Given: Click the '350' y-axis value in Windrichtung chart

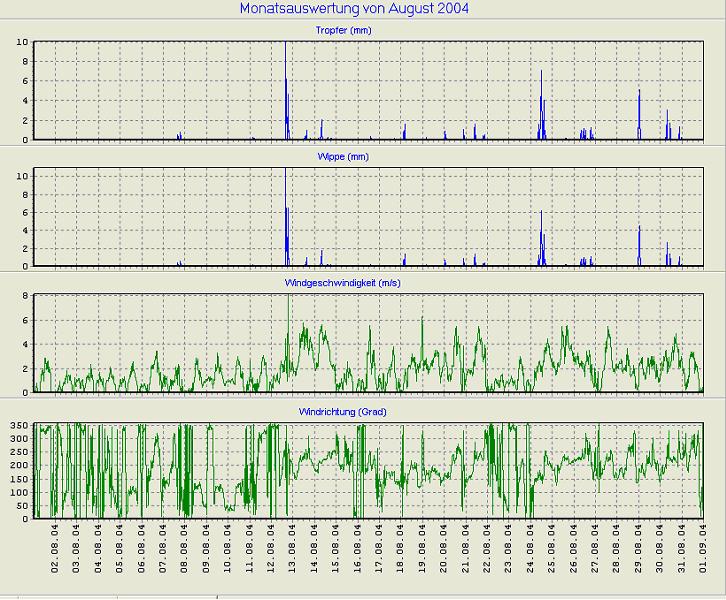Looking at the screenshot, I should tap(20, 426).
